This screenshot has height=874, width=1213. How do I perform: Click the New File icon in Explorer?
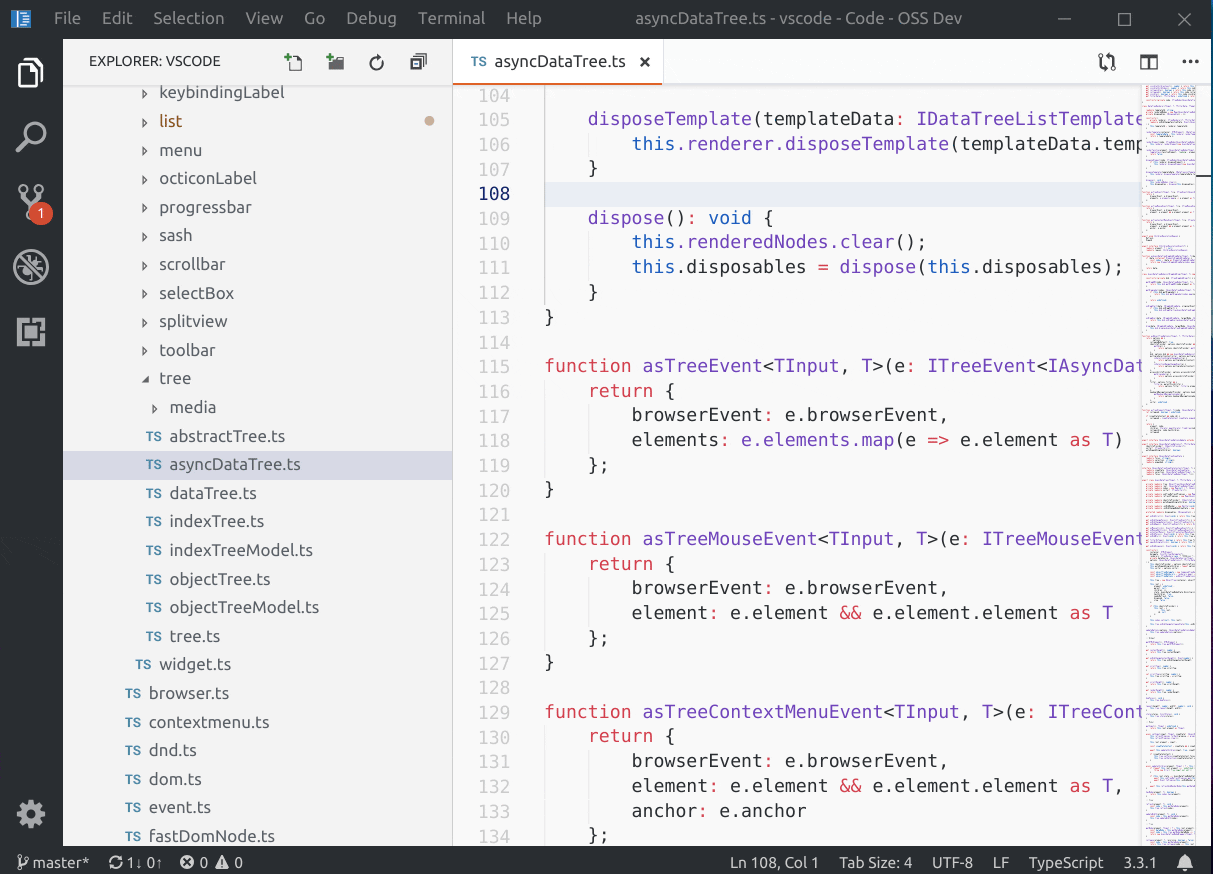(293, 62)
